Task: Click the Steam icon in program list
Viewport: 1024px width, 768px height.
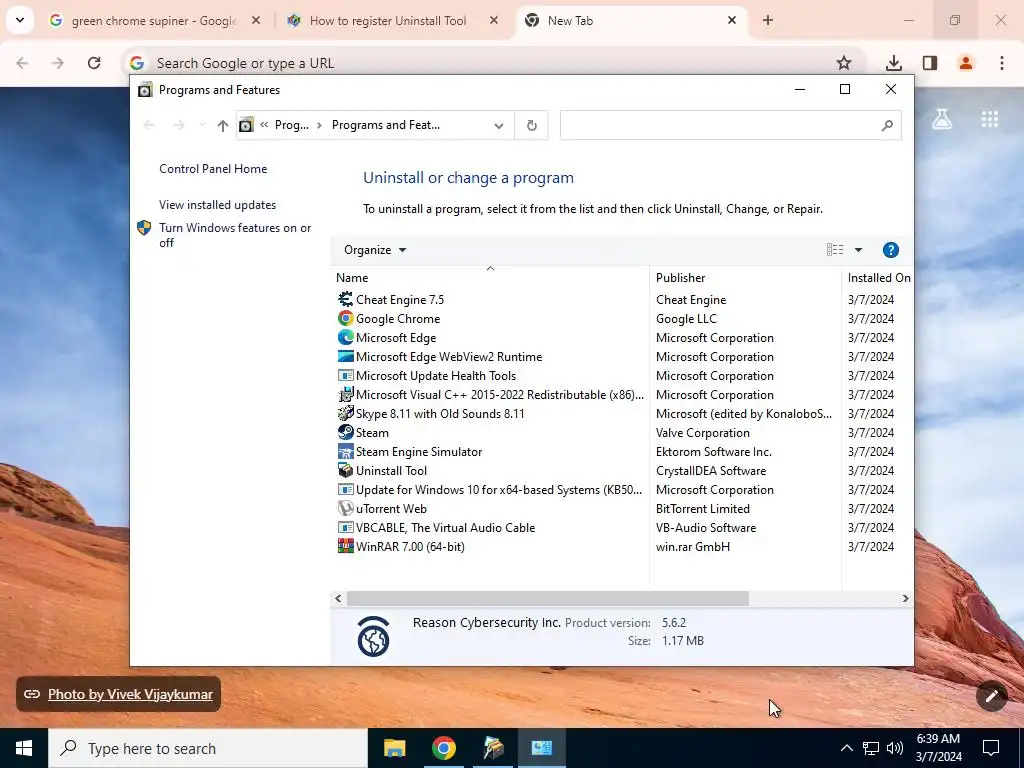Action: pyautogui.click(x=345, y=432)
